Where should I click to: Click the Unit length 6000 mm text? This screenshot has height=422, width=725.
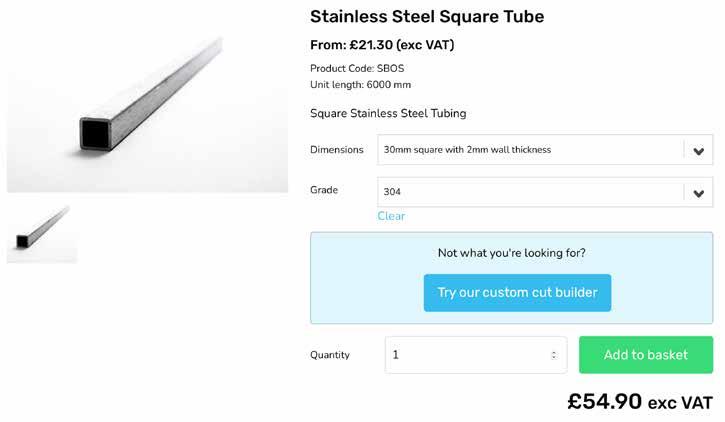tap(360, 85)
